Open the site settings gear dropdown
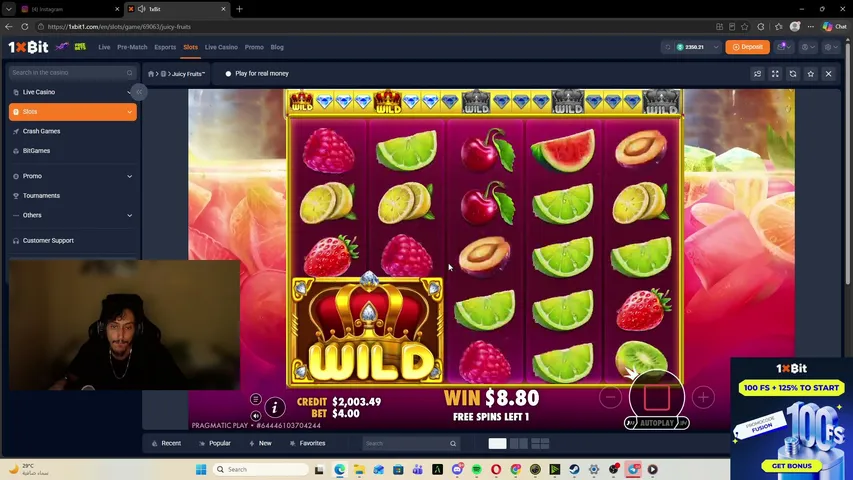 pos(831,47)
